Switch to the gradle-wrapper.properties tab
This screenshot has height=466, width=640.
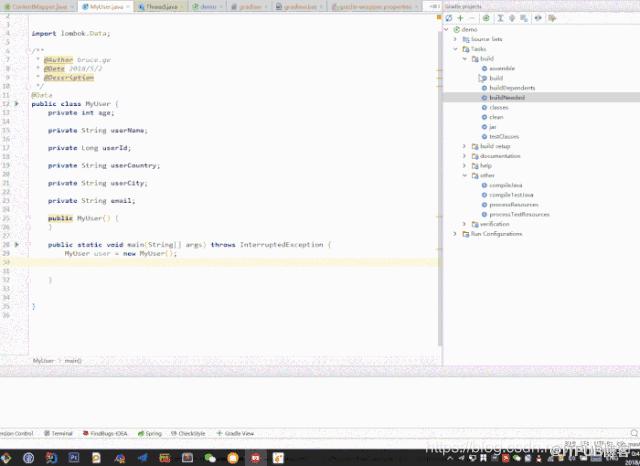(x=374, y=7)
